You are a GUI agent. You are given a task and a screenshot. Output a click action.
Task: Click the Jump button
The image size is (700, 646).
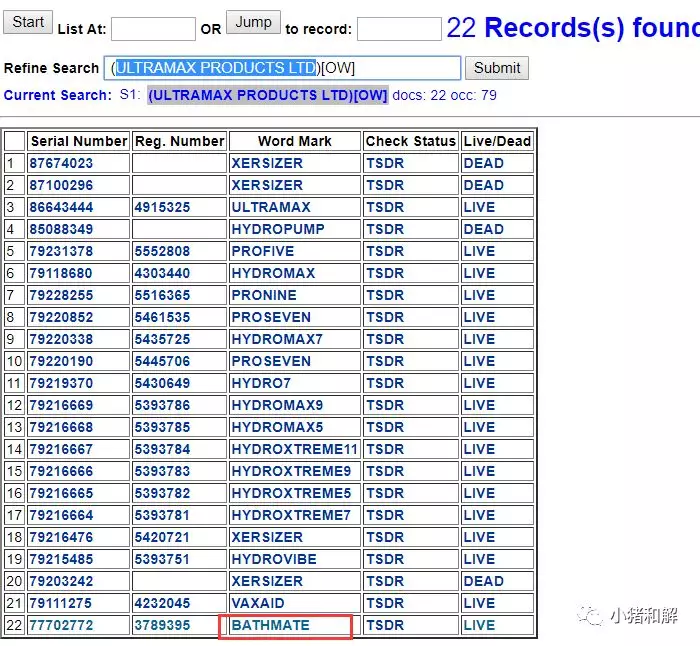coord(253,22)
